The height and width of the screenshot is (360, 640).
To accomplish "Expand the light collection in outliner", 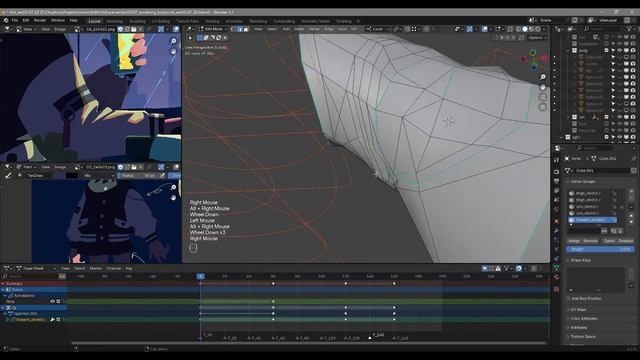I will coord(562,137).
